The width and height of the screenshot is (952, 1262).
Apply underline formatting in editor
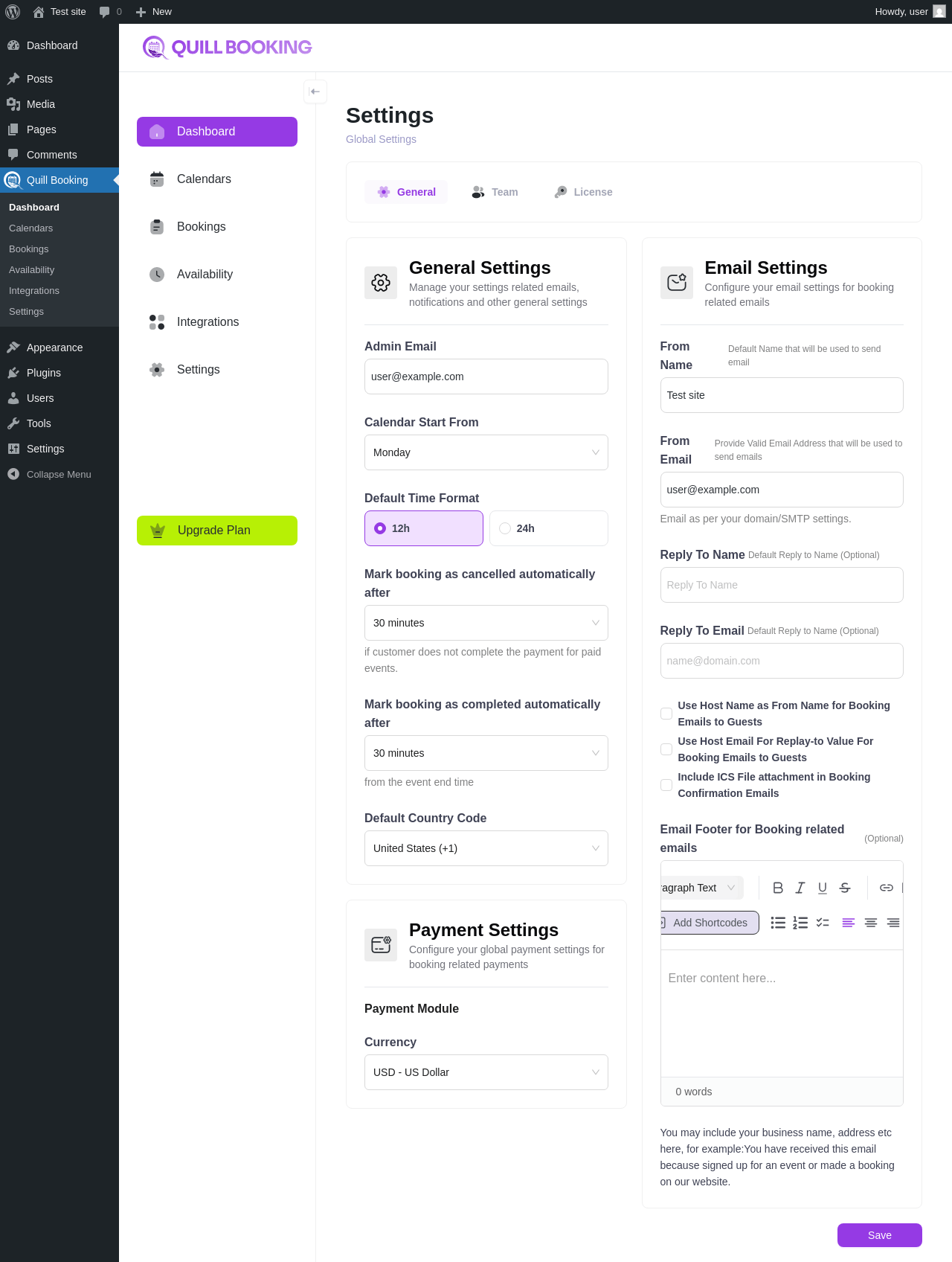click(x=823, y=888)
